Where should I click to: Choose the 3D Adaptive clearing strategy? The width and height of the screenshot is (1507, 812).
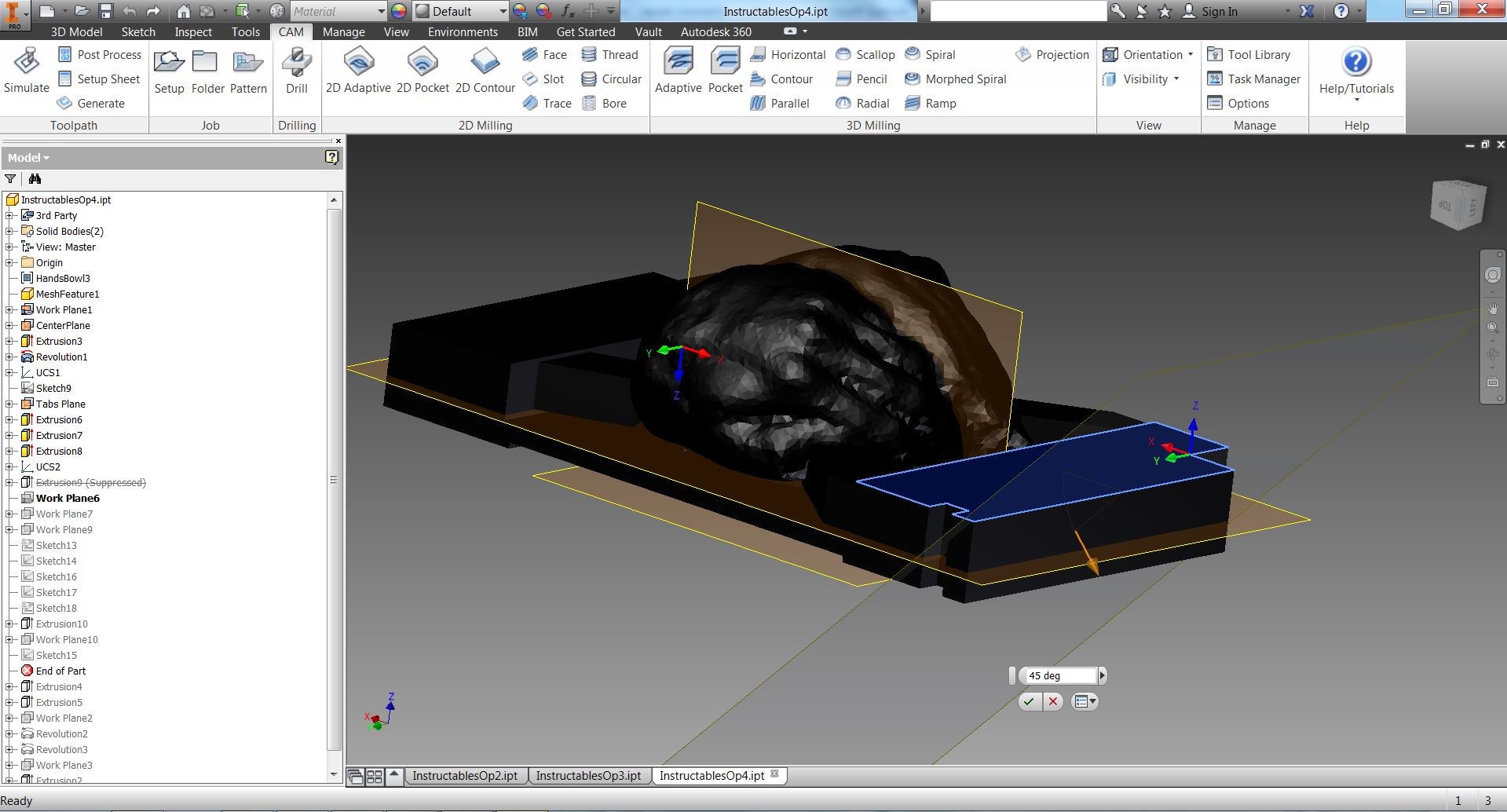click(678, 71)
